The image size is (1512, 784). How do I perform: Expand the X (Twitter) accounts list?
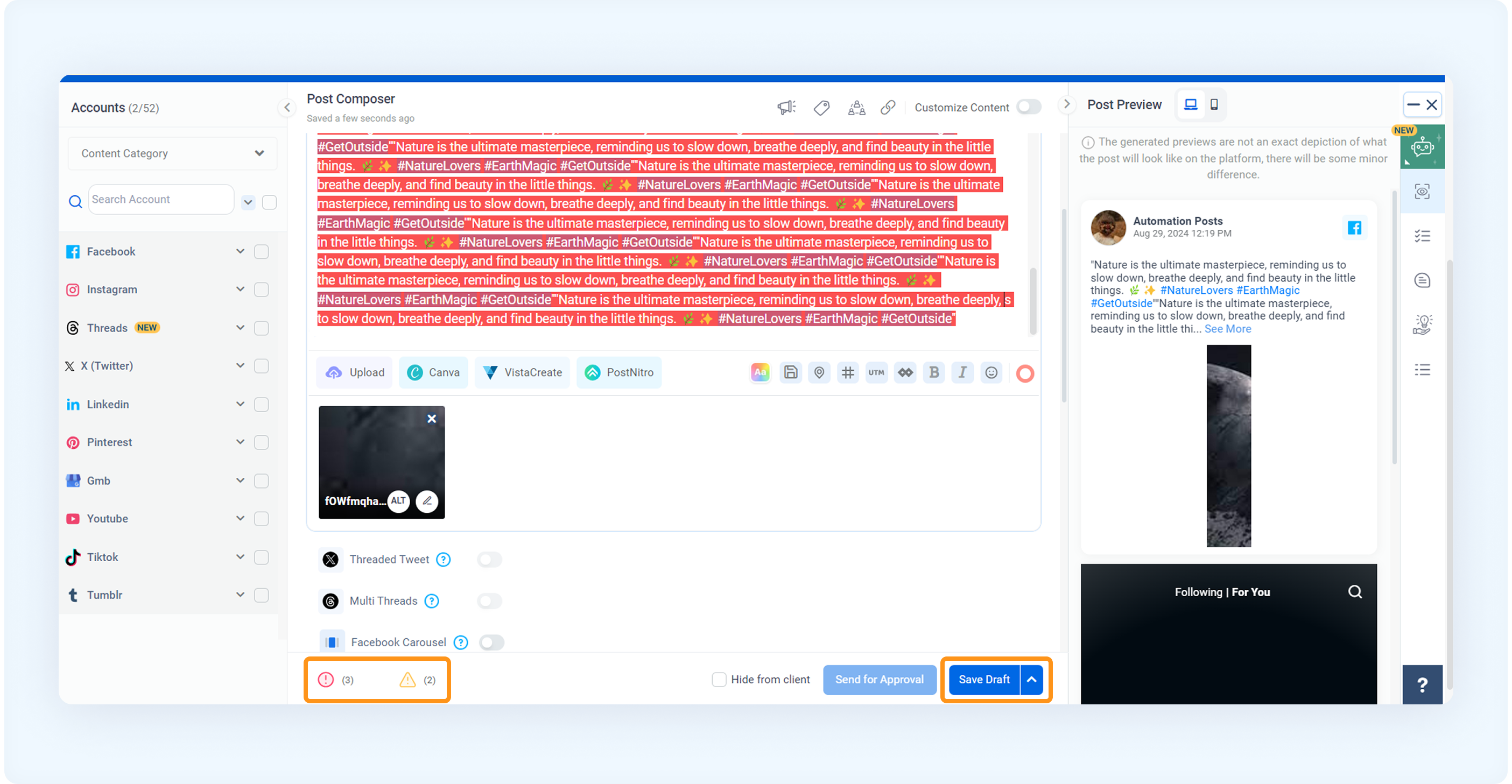[x=240, y=366]
